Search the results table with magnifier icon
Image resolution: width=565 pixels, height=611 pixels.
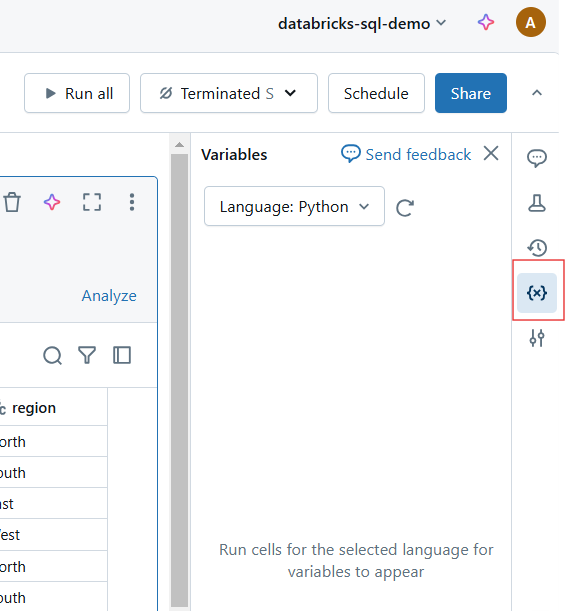click(52, 355)
